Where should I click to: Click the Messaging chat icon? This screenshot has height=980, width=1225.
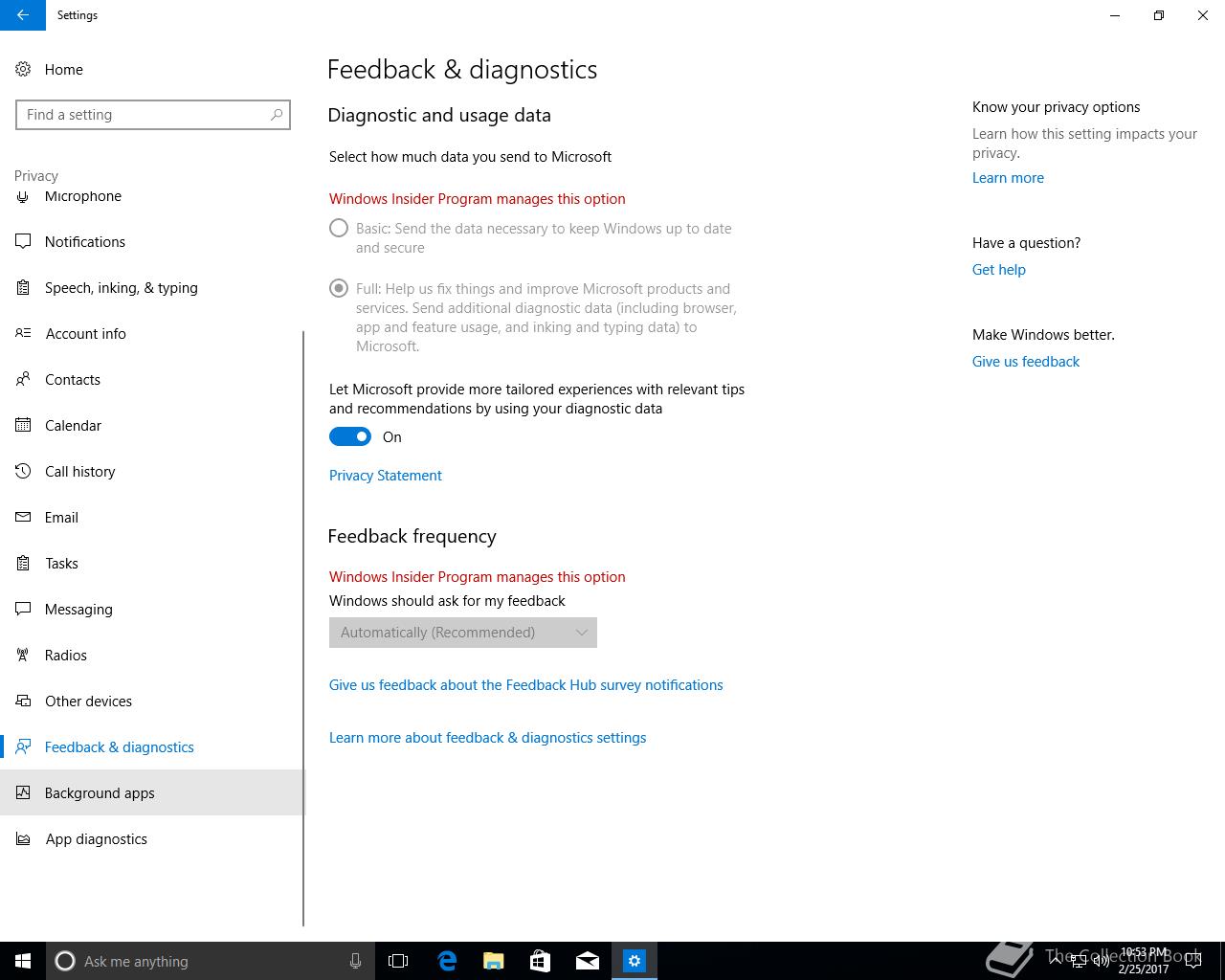tap(23, 609)
